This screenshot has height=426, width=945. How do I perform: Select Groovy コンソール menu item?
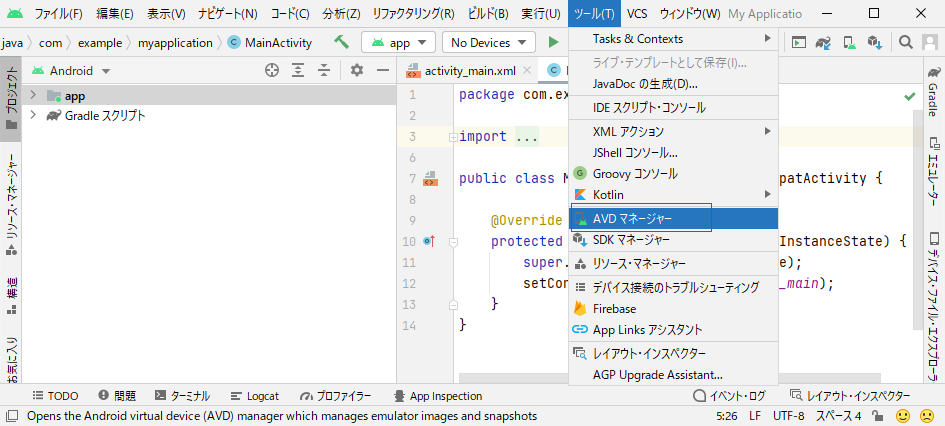click(673, 174)
